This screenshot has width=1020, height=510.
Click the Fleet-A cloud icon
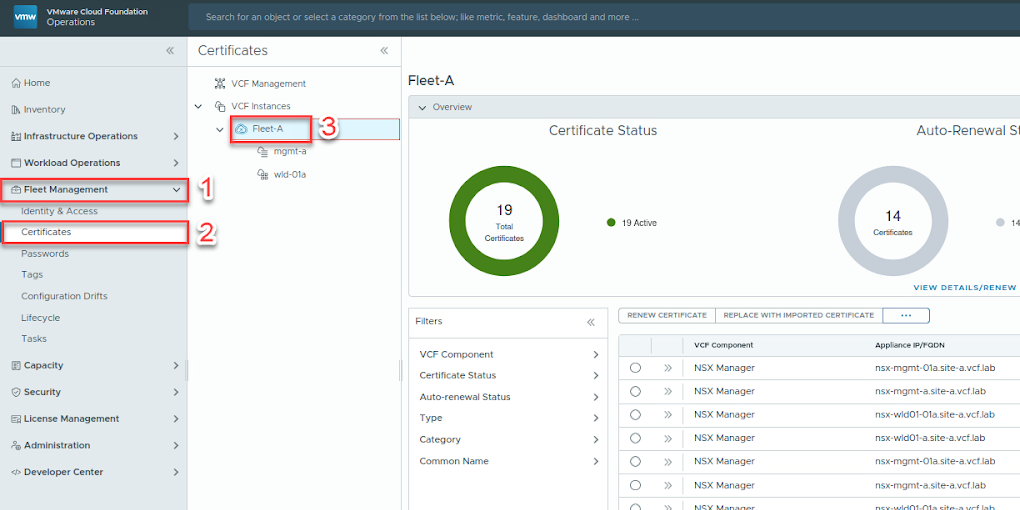(x=241, y=129)
